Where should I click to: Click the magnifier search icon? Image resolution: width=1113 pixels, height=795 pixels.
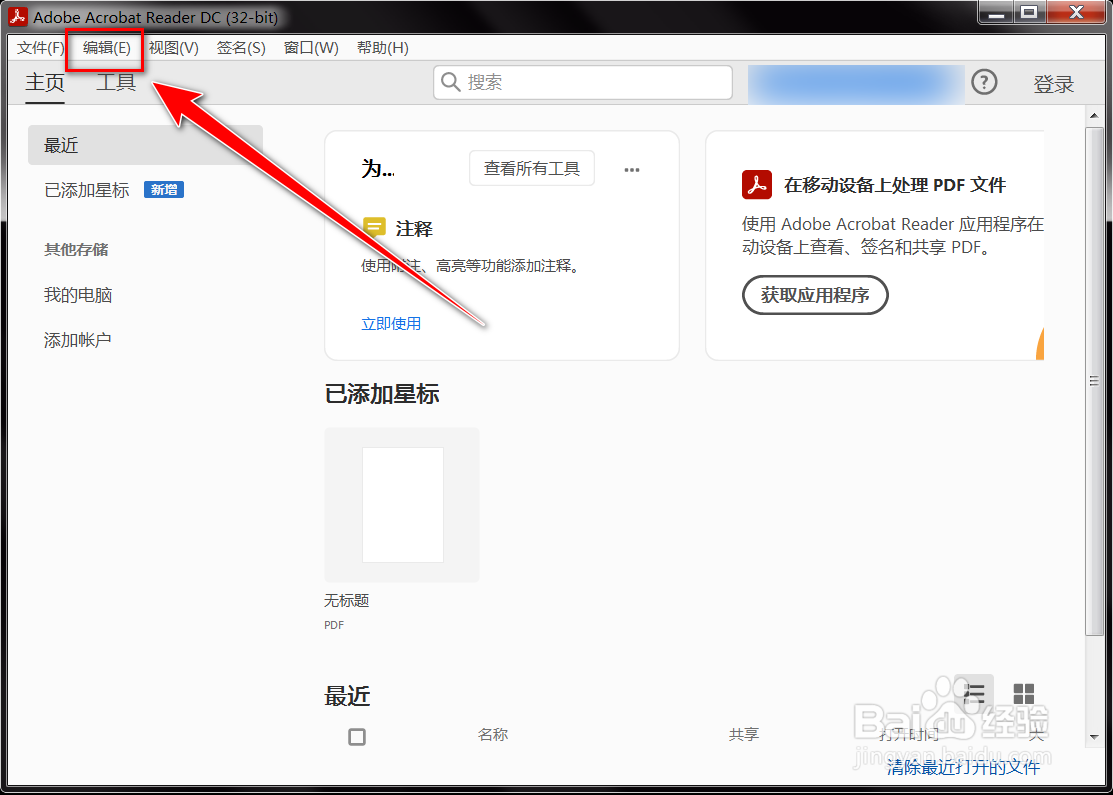click(451, 82)
